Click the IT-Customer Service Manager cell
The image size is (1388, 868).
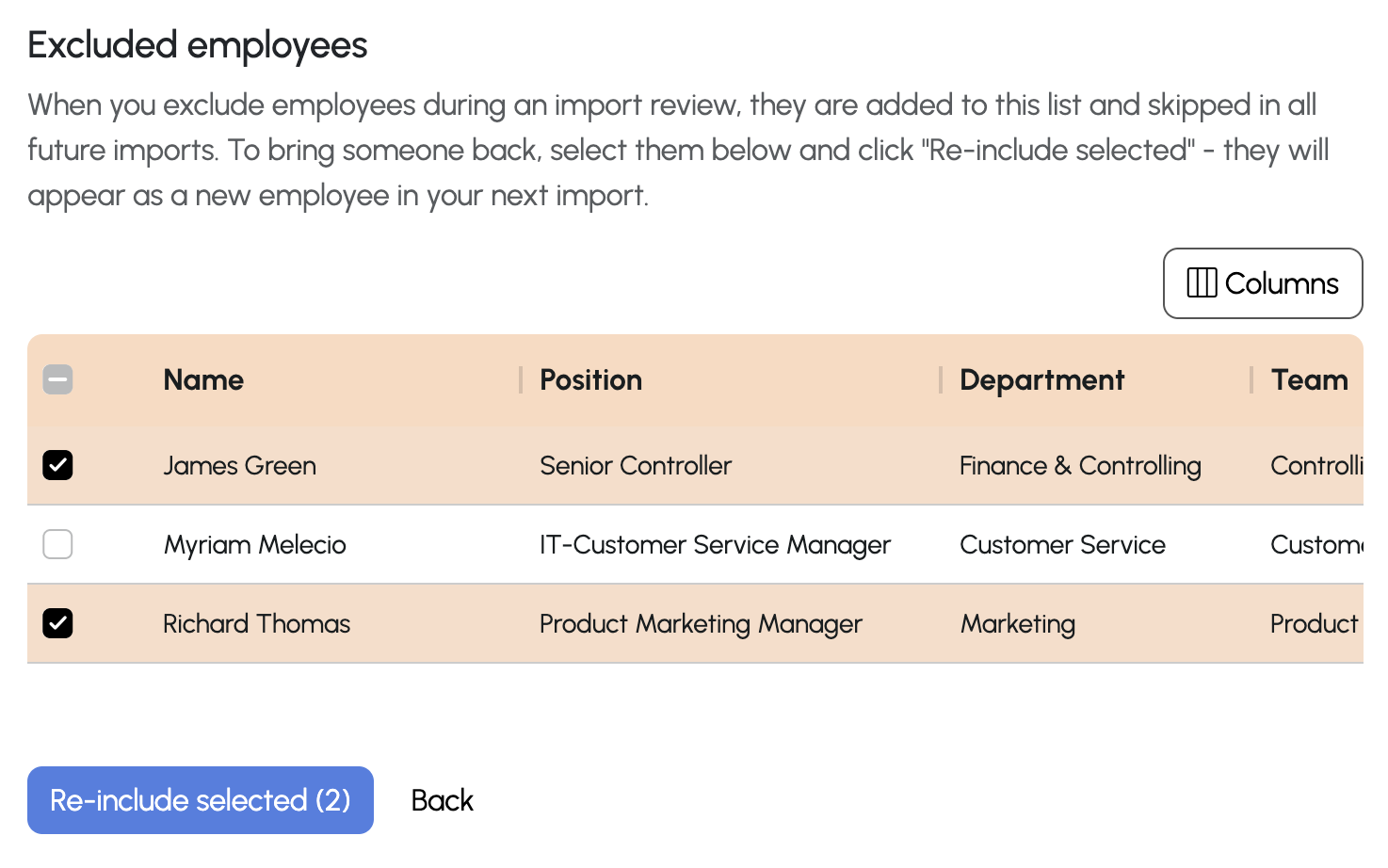[x=715, y=545]
